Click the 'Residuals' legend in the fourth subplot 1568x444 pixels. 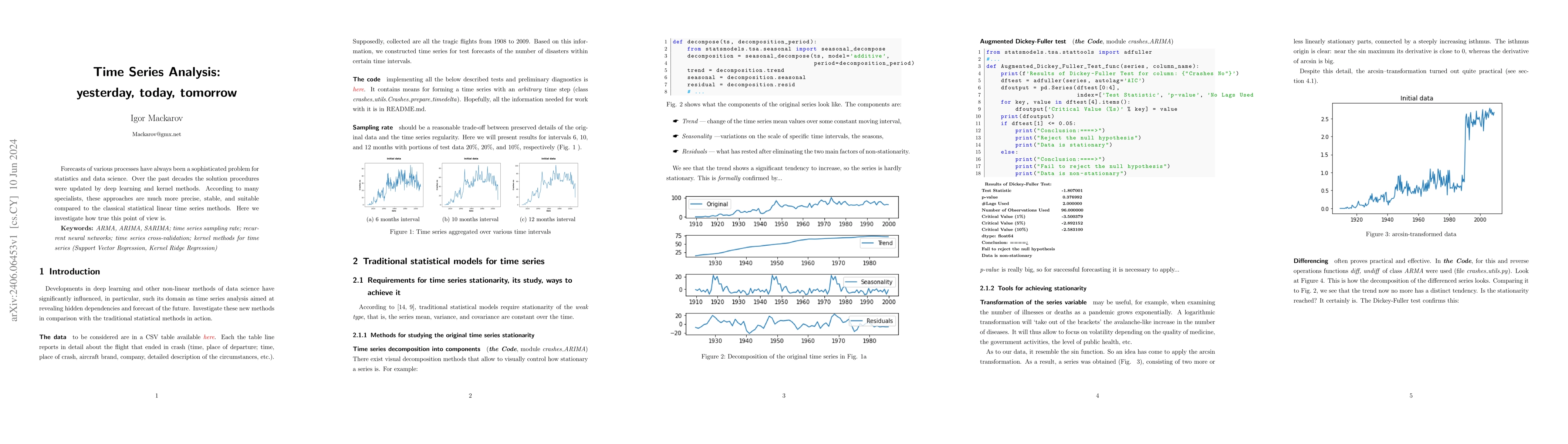(872, 321)
